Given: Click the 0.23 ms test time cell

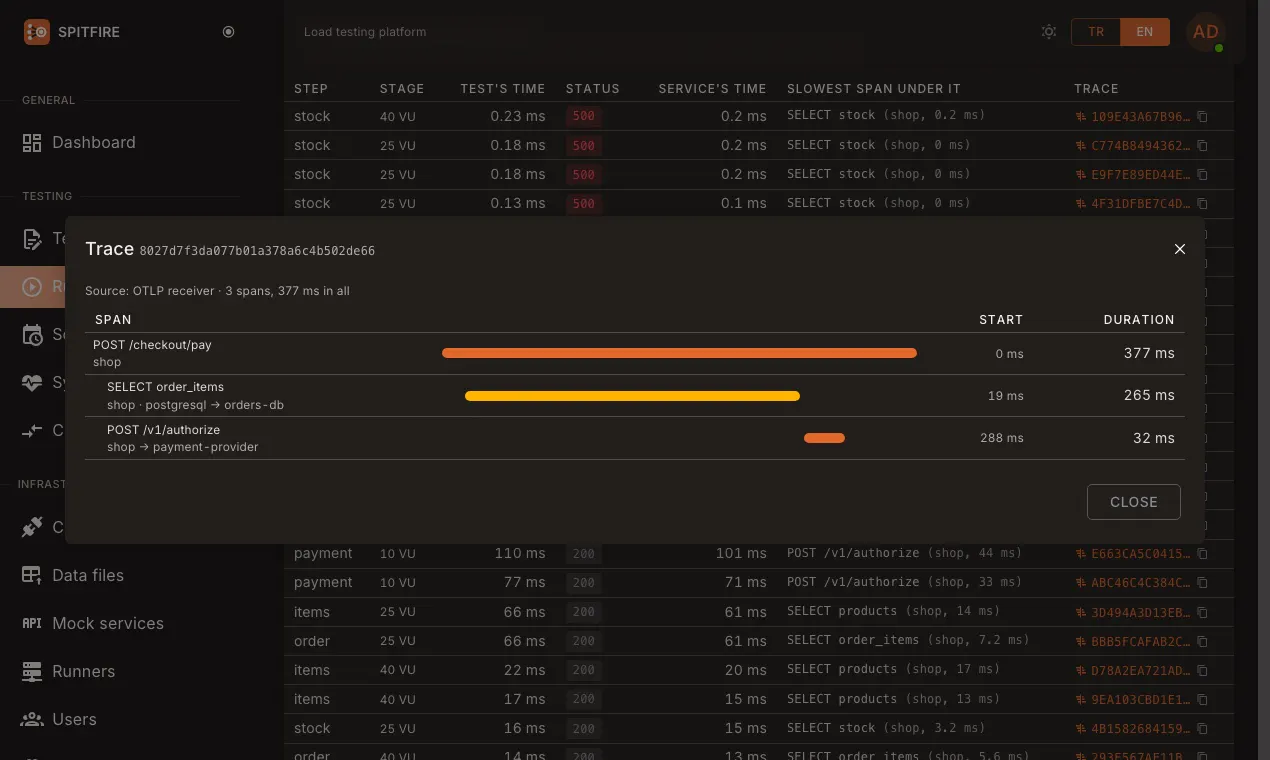Looking at the screenshot, I should point(518,117).
